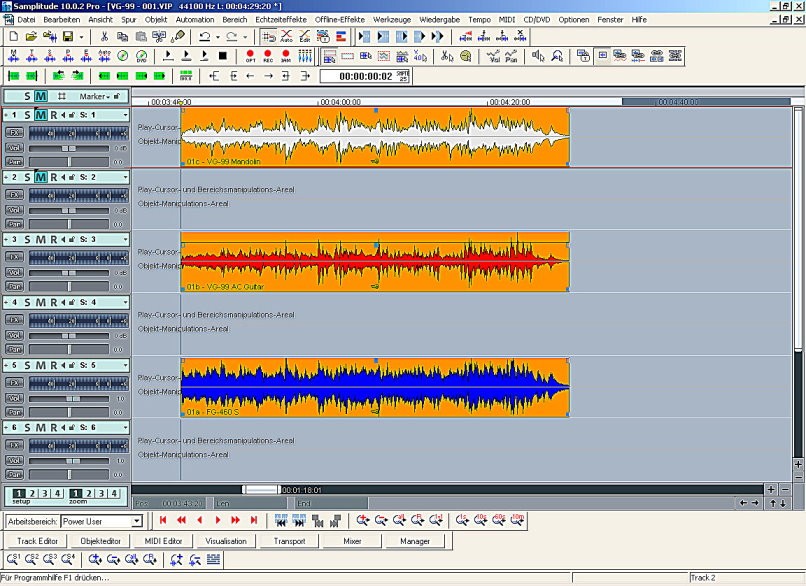Click the Undo arrow icon
Viewport: 806px width, 586px height.
coord(205,36)
